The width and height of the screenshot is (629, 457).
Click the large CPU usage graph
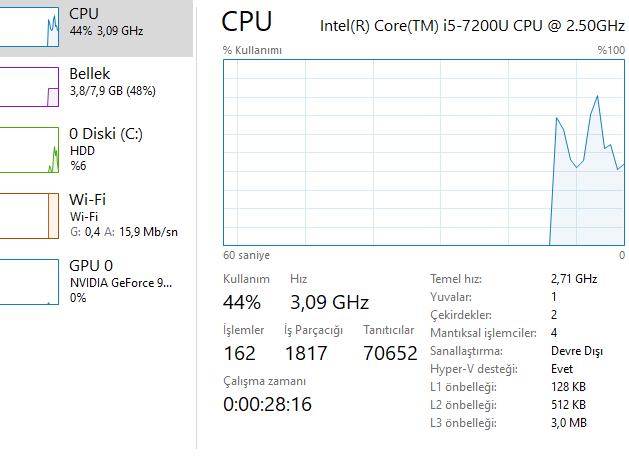pos(424,151)
